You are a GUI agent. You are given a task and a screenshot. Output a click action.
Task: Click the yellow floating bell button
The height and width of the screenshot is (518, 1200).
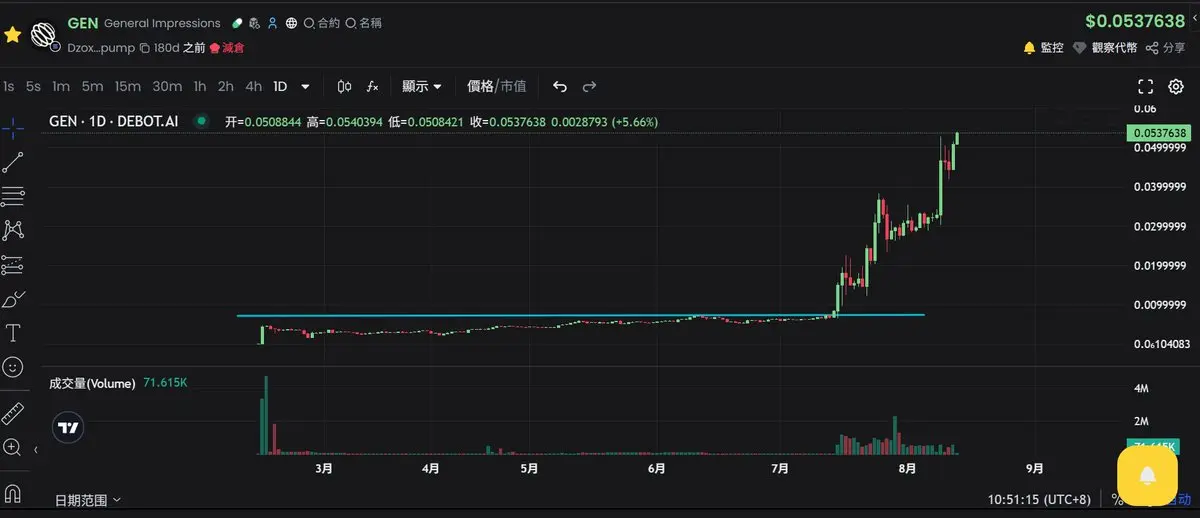(x=1147, y=476)
